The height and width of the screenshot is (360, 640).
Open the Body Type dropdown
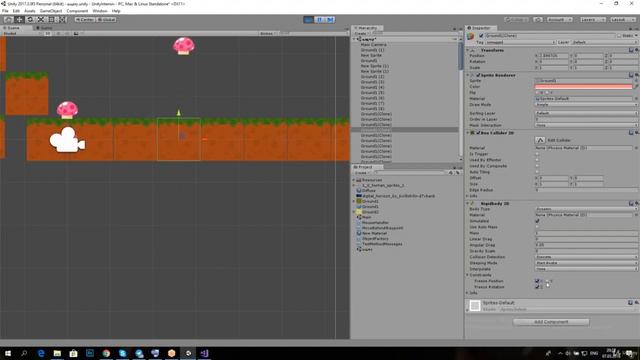pyautogui.click(x=587, y=209)
